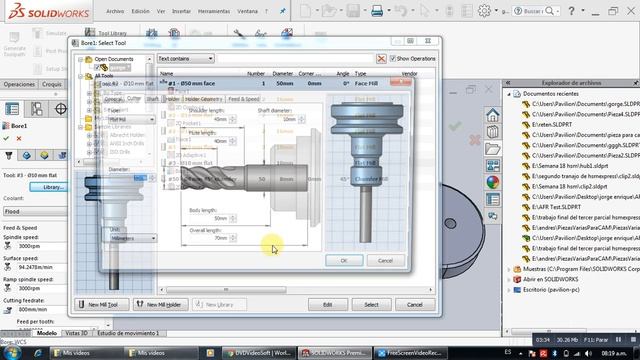Click the Save disk icon in top toolbar
The width and height of the screenshot is (640, 360).
(353, 11)
